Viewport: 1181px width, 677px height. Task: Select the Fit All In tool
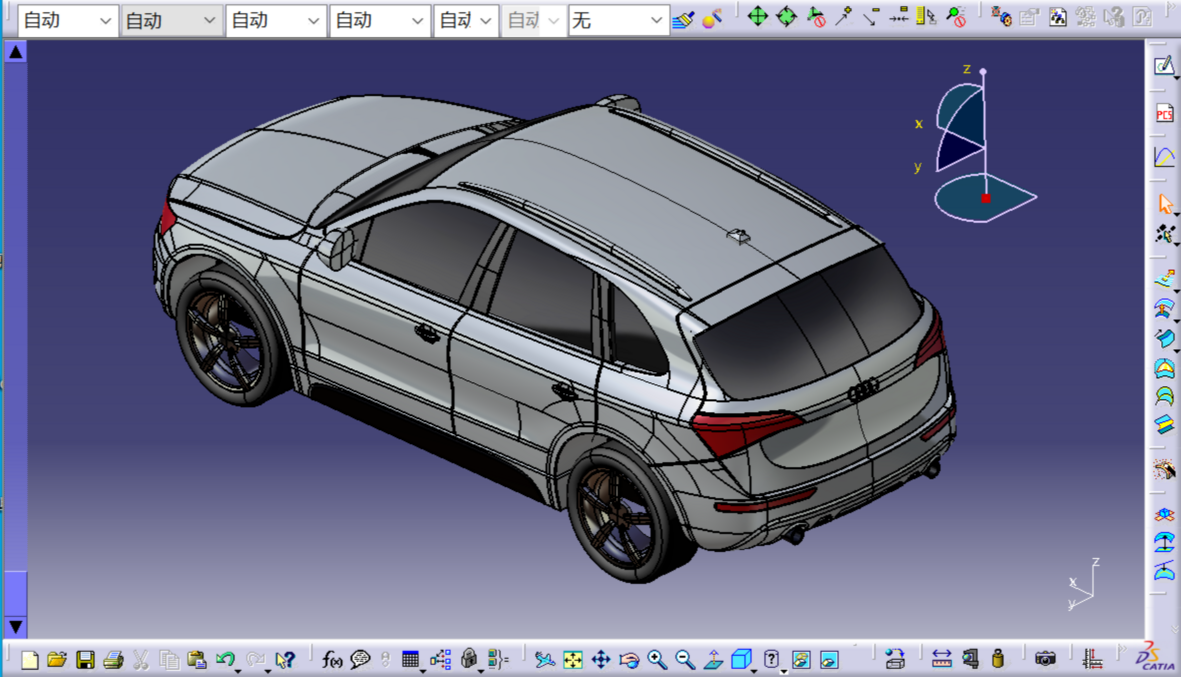tap(573, 659)
